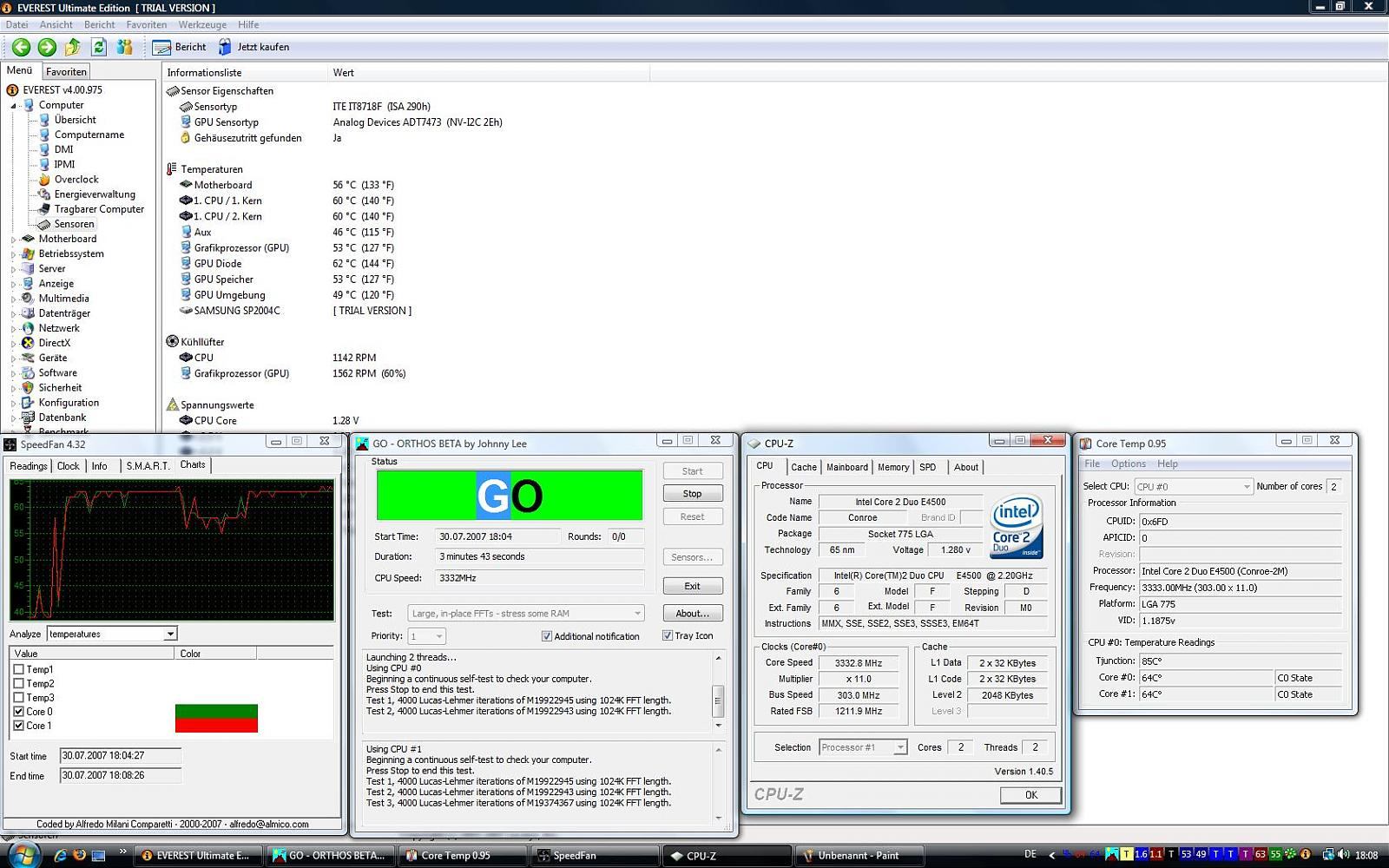Click the About... button in ORTHOS
The height and width of the screenshot is (868, 1389).
tap(692, 613)
